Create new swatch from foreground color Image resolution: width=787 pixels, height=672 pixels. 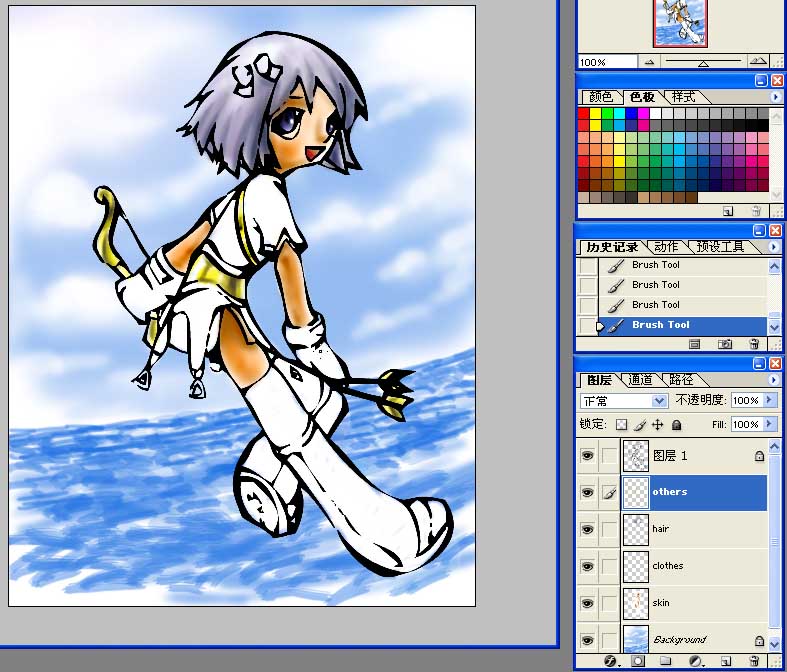point(727,211)
